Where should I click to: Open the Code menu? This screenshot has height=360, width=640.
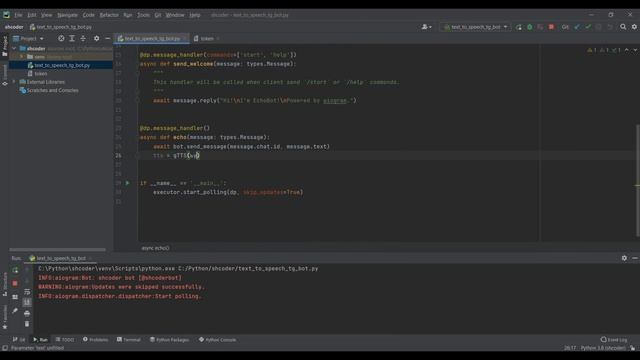[89, 15]
